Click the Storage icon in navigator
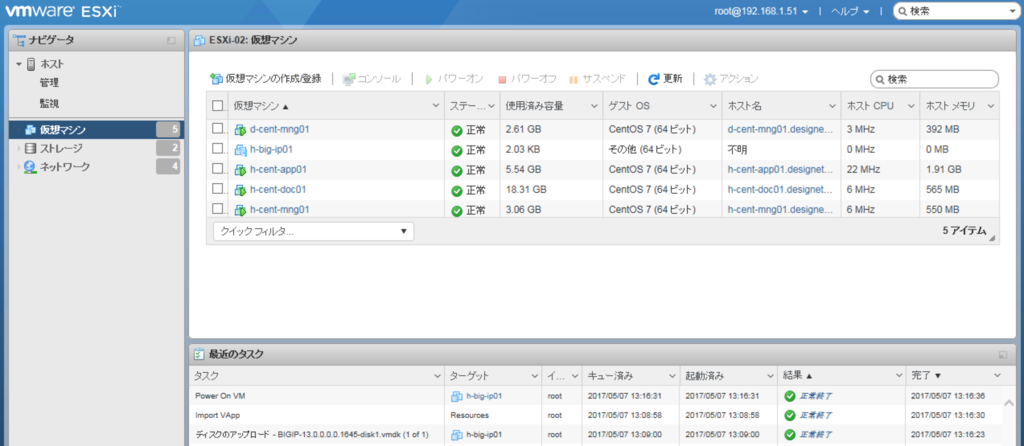 point(30,148)
